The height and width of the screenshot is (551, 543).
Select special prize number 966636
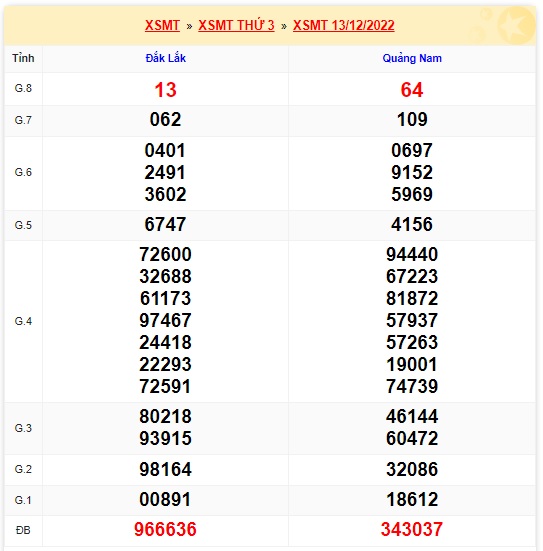pos(165,529)
